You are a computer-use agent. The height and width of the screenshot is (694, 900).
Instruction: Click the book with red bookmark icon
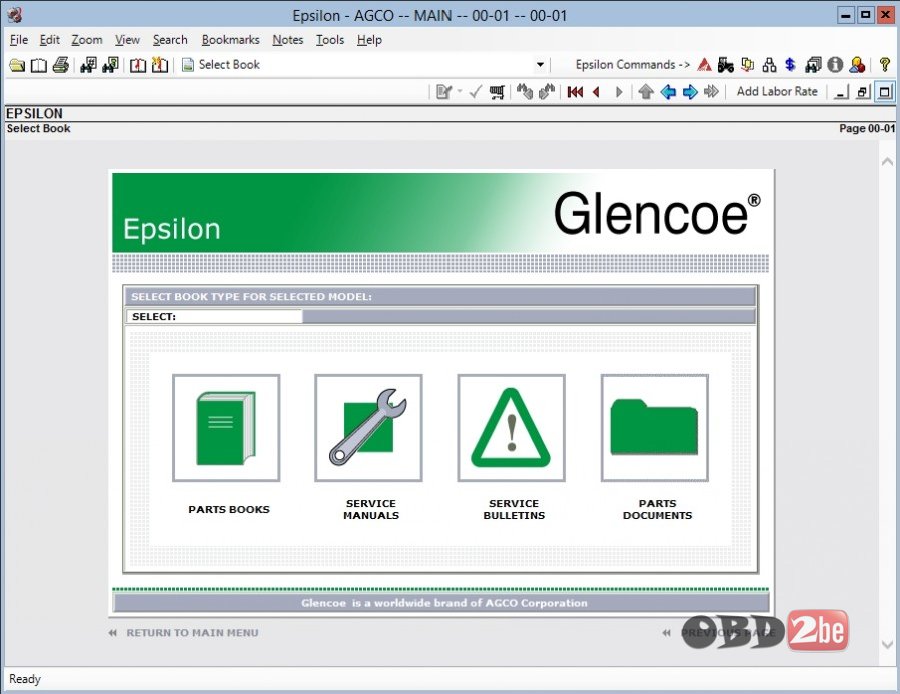point(138,65)
